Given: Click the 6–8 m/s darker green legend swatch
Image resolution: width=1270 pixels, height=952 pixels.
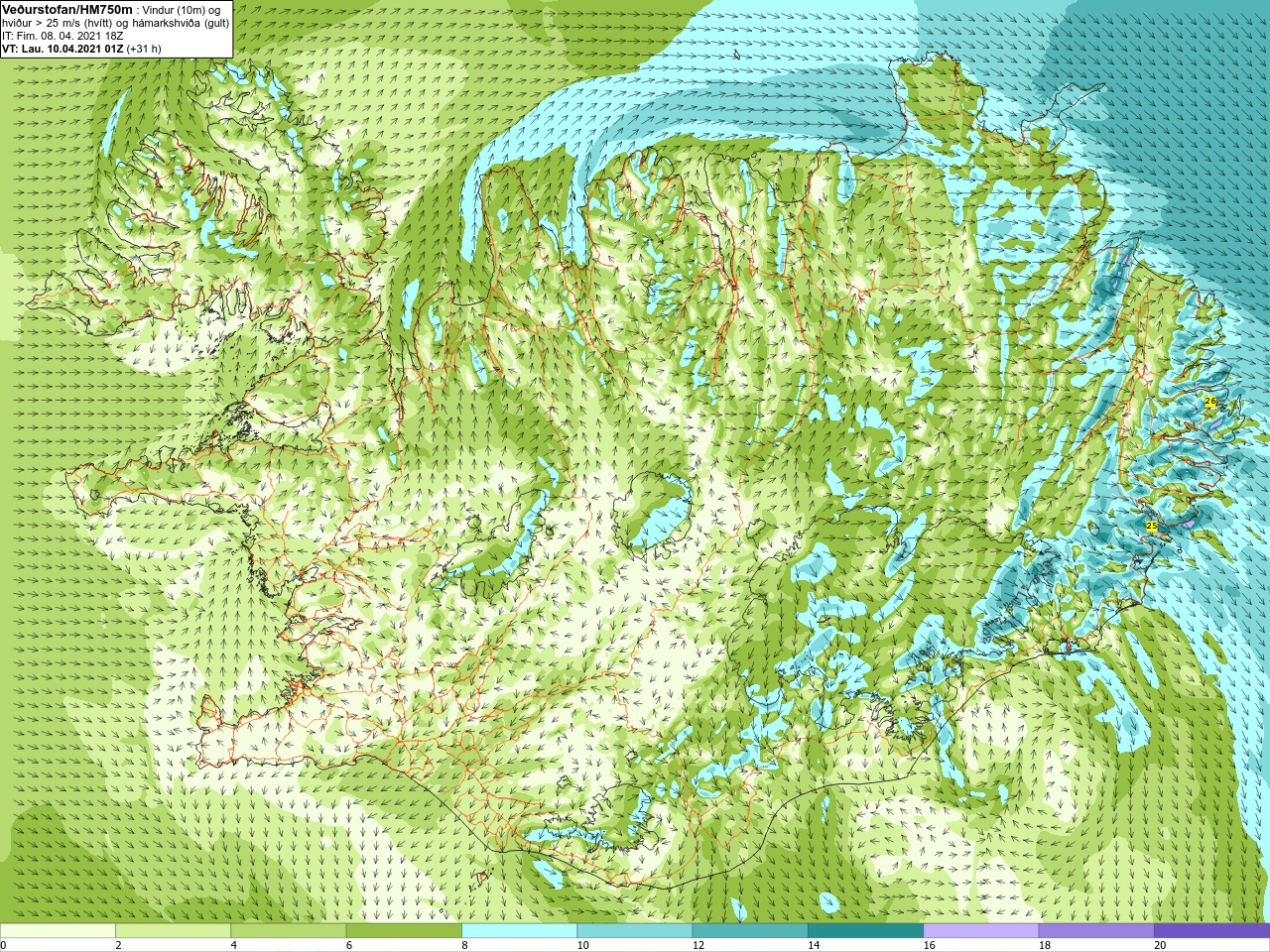Looking at the screenshot, I should (x=404, y=931).
